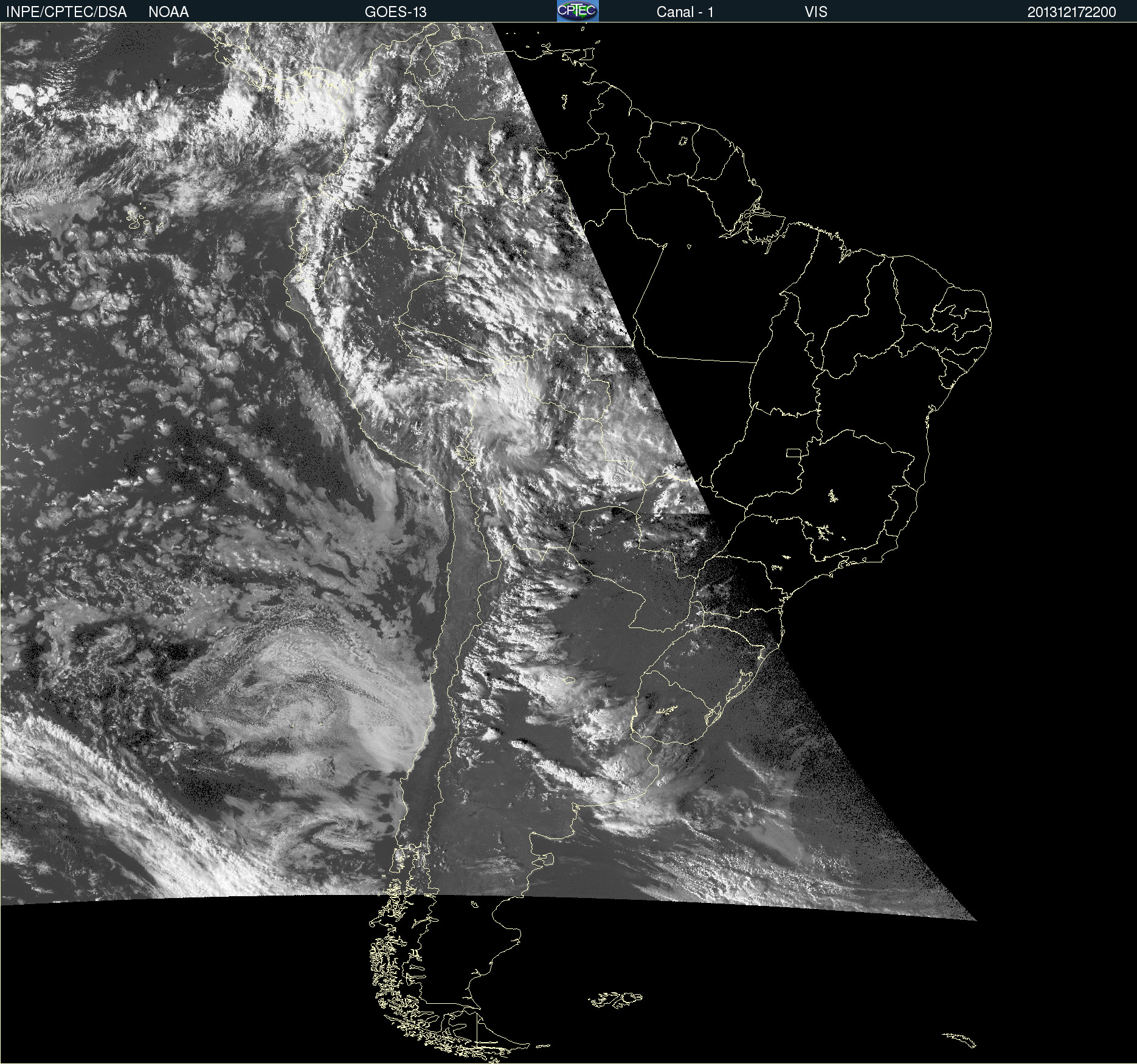Select the INPE/CPTEC/DSA header text
Image resolution: width=1137 pixels, height=1064 pixels.
point(66,12)
